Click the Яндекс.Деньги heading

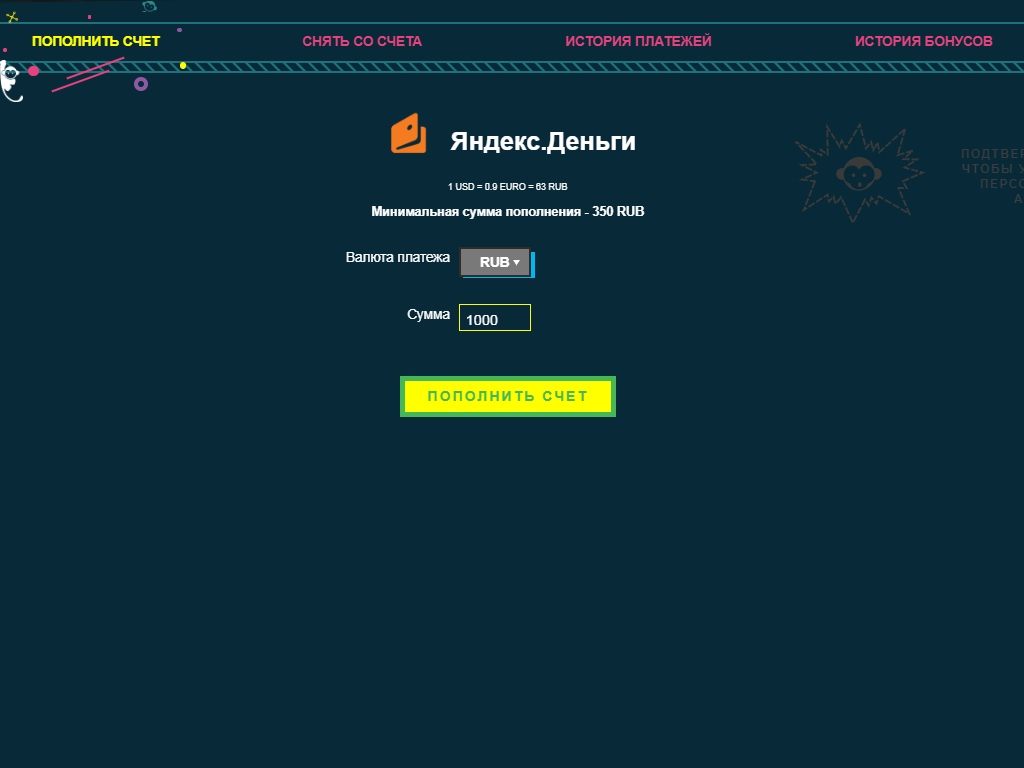pos(542,141)
